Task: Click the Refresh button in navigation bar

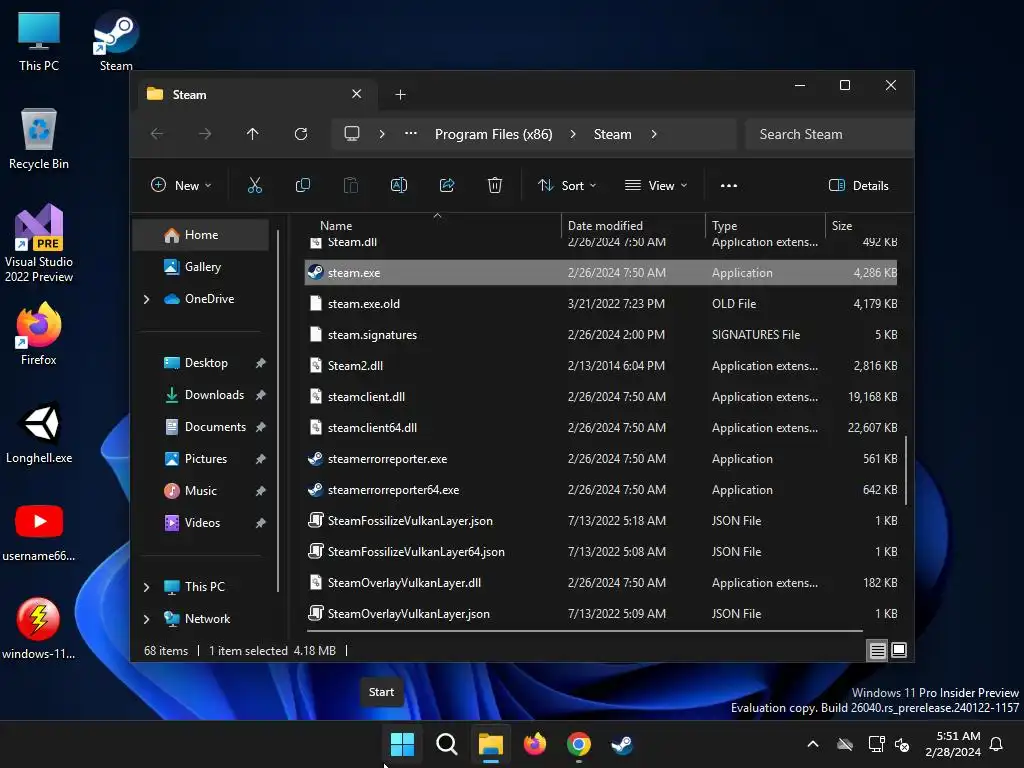Action: (300, 134)
